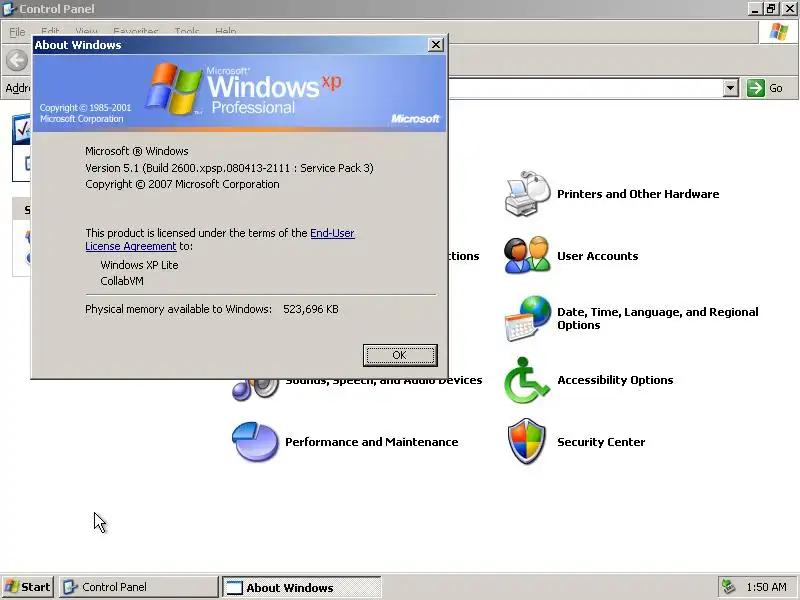Select the About Windows taskbar button
This screenshot has height=600, width=800.
coord(302,587)
